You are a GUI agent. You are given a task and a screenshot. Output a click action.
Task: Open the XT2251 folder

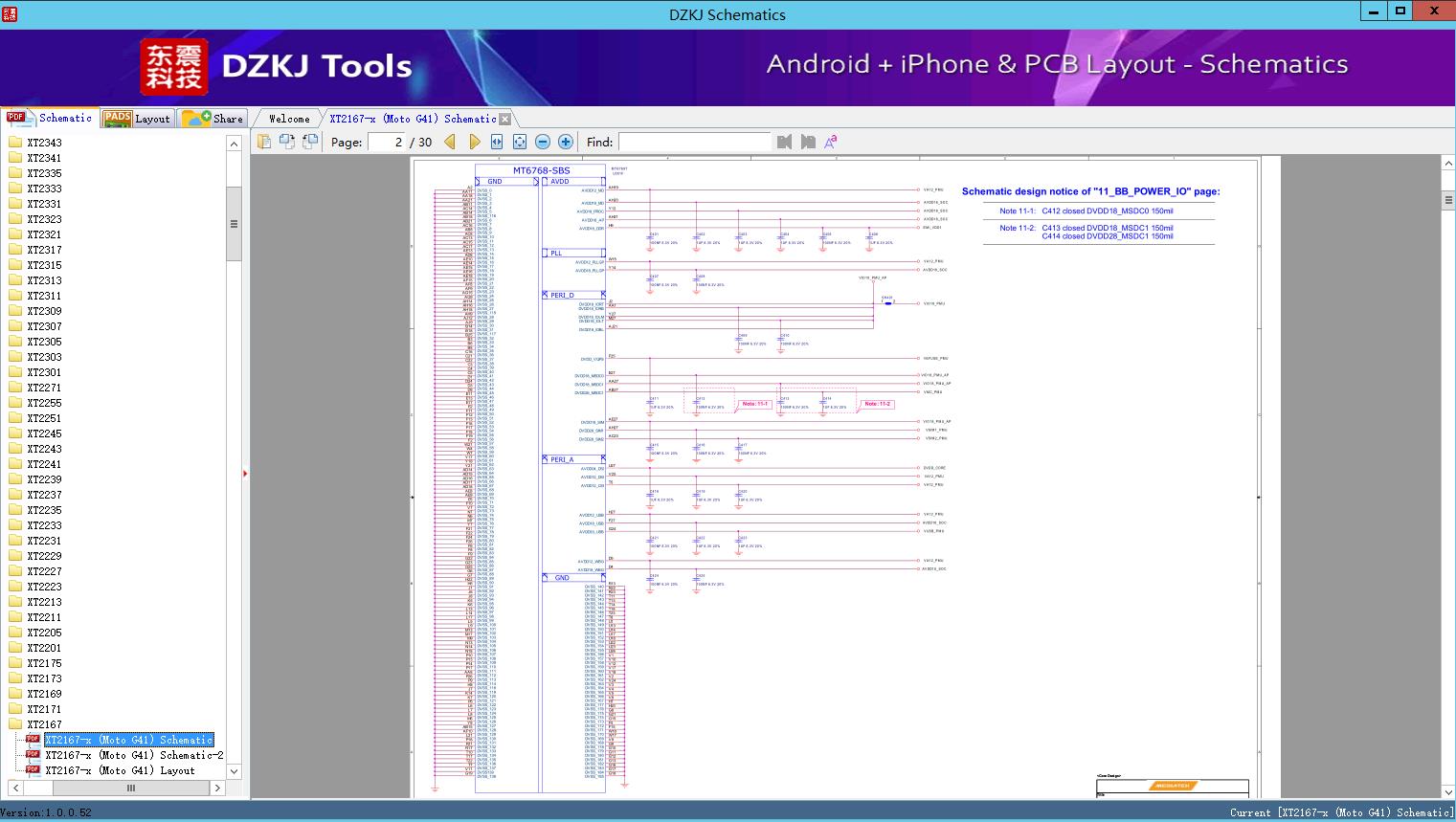(x=44, y=418)
